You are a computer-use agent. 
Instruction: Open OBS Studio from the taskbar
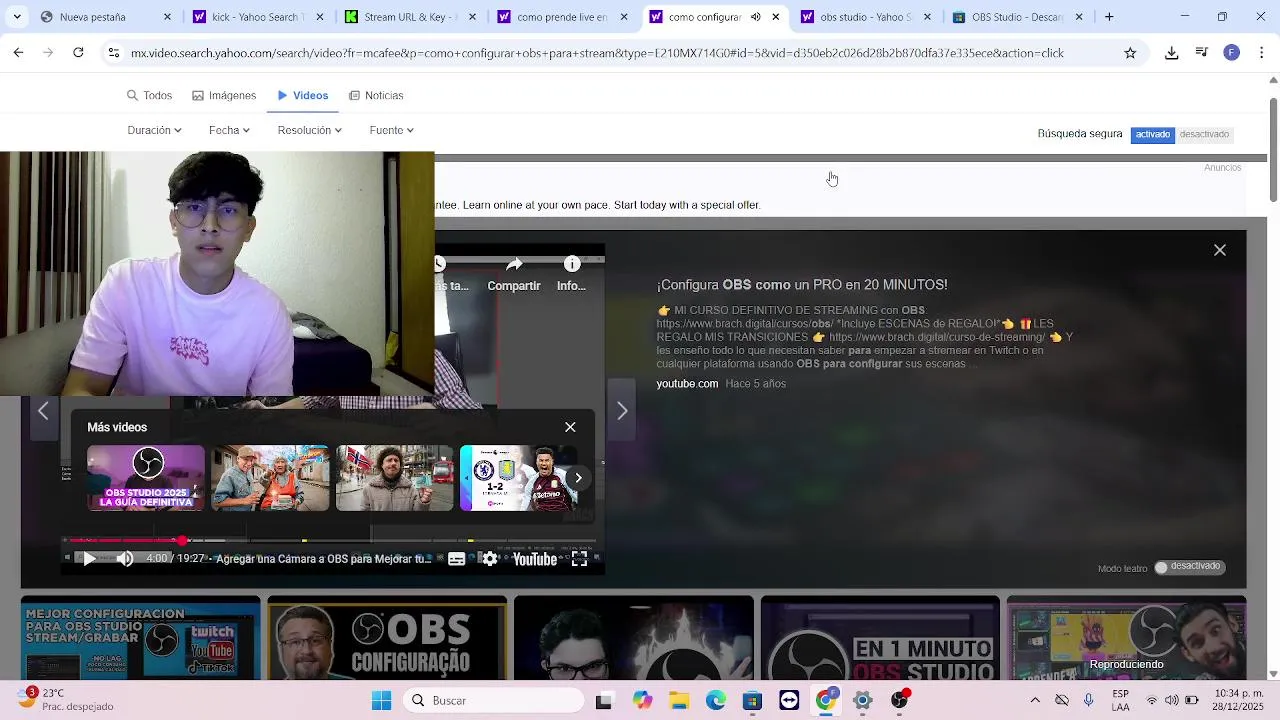pyautogui.click(x=900, y=701)
